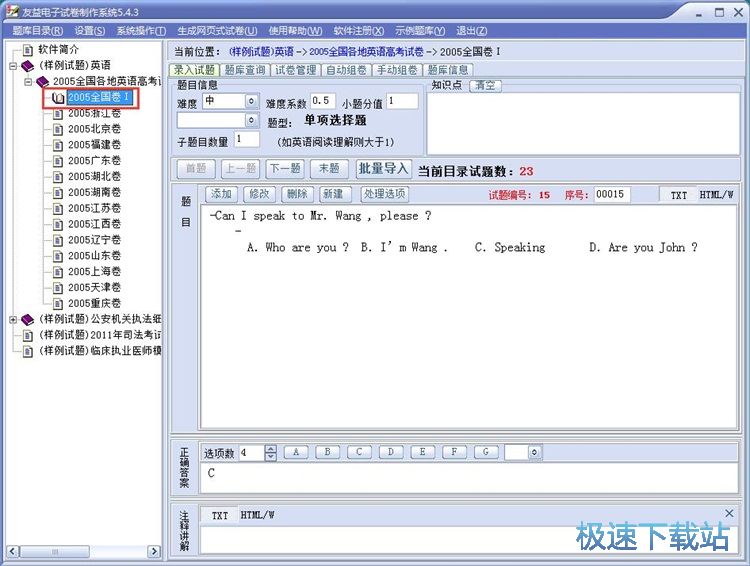750x566 pixels.
Task: Click the 退出(Z) menu item
Action: pos(471,31)
